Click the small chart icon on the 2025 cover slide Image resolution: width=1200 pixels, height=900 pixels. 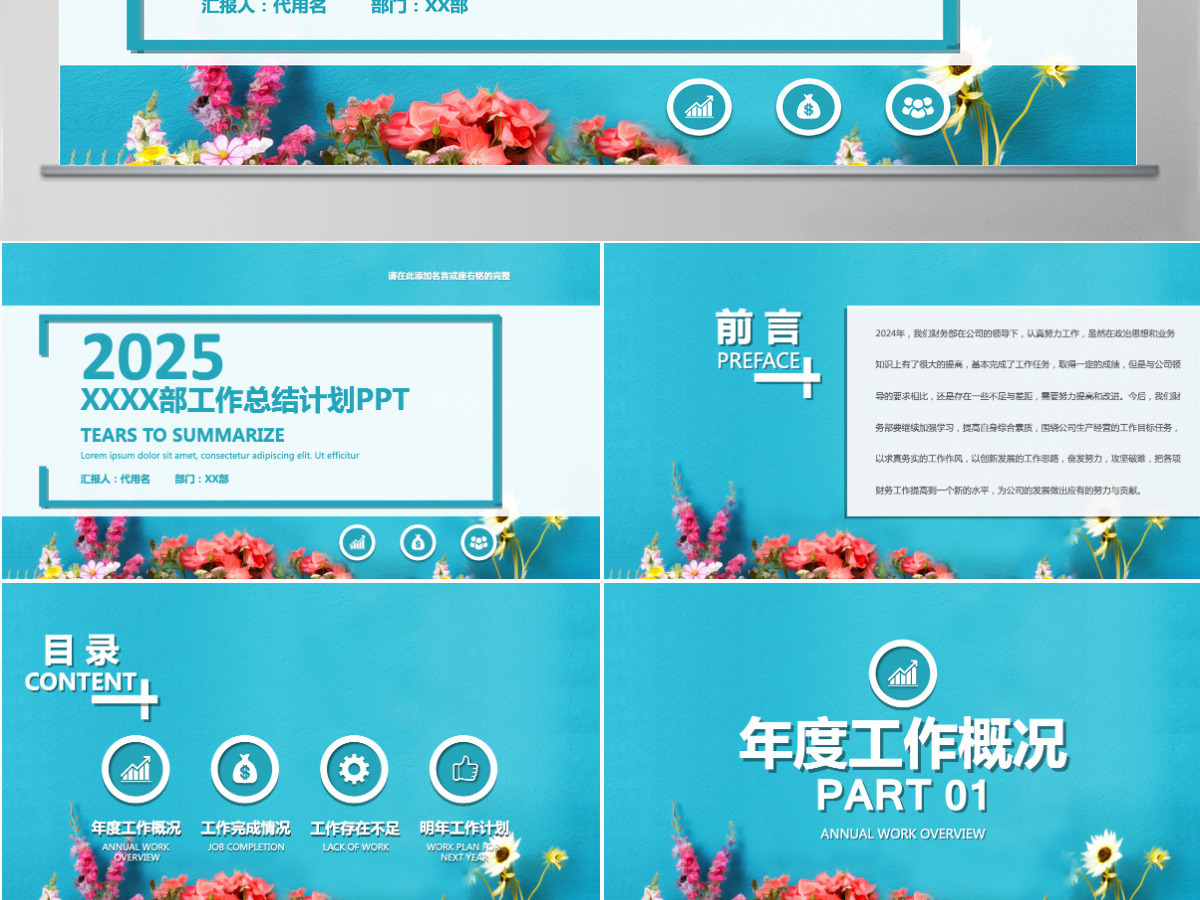(x=358, y=542)
